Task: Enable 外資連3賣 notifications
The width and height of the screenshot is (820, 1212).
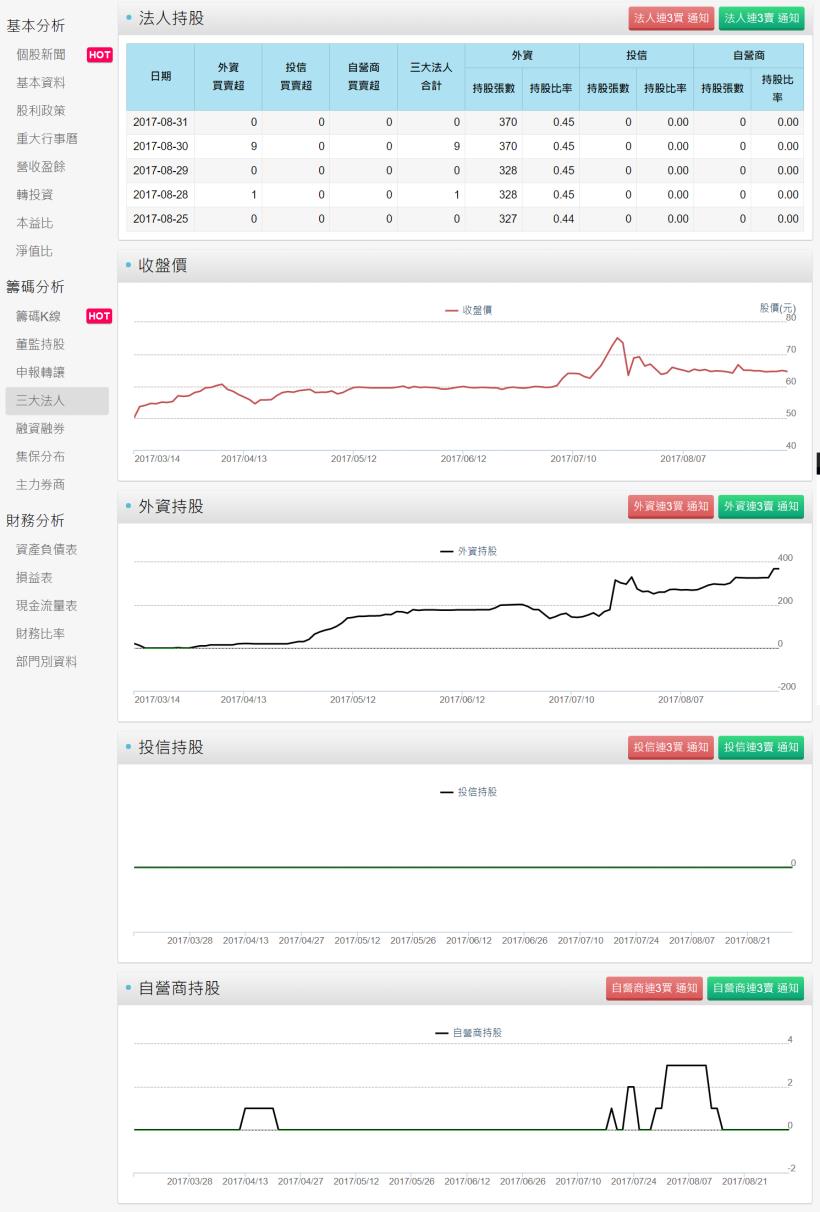Action: [x=760, y=506]
